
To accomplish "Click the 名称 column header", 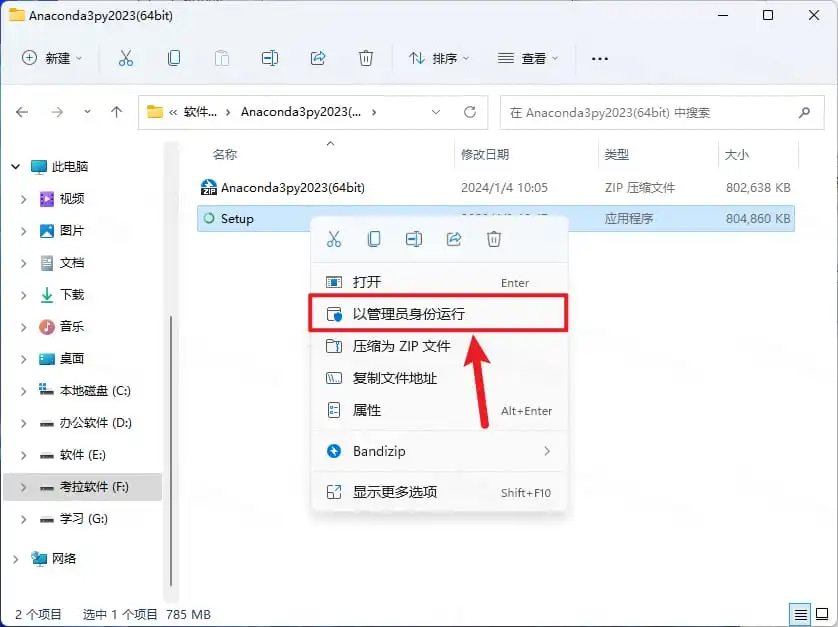I will (x=224, y=155).
